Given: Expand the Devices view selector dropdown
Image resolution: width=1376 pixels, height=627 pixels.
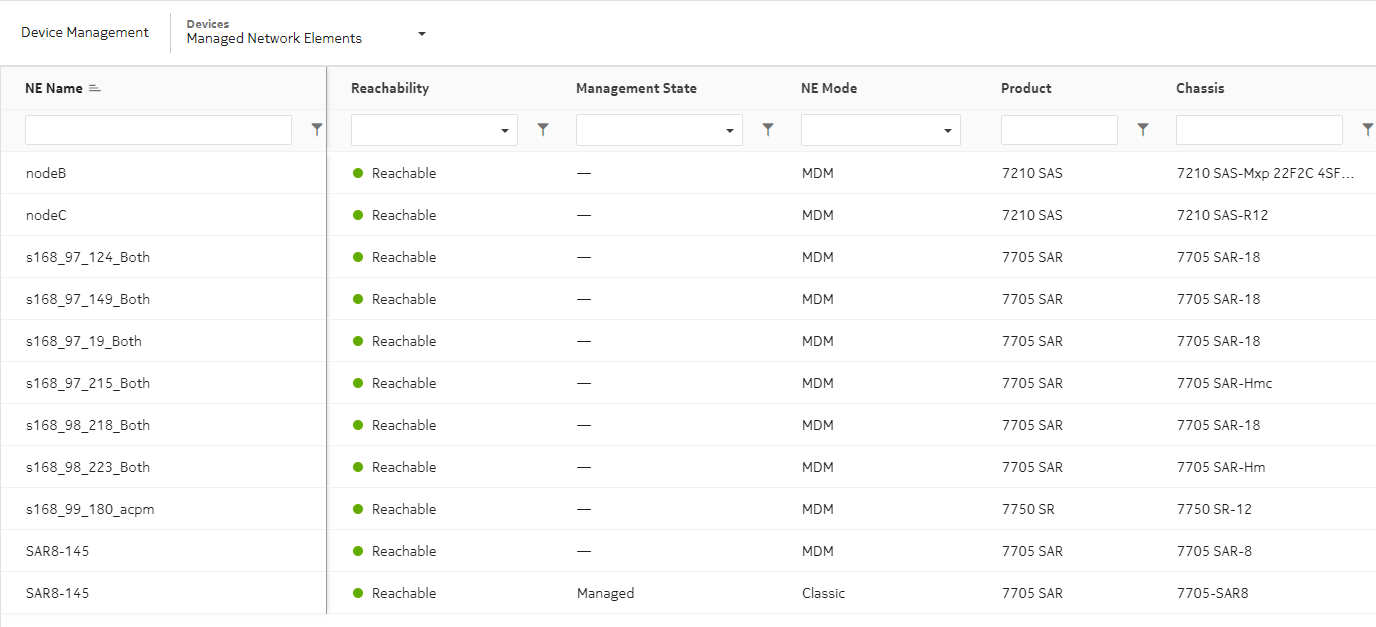Looking at the screenshot, I should pyautogui.click(x=421, y=32).
